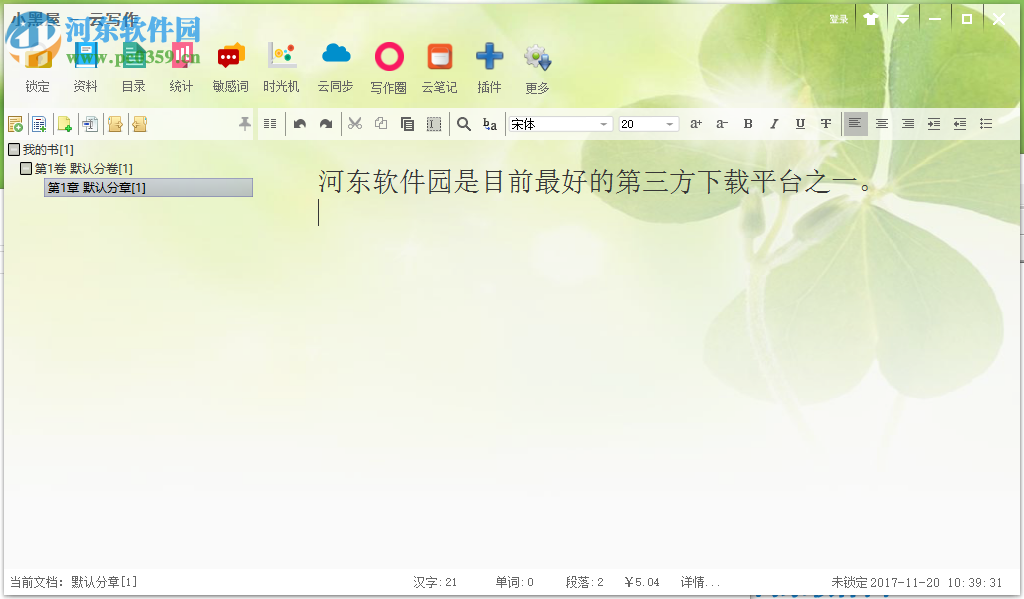Click the 登录 login link

pyautogui.click(x=838, y=17)
